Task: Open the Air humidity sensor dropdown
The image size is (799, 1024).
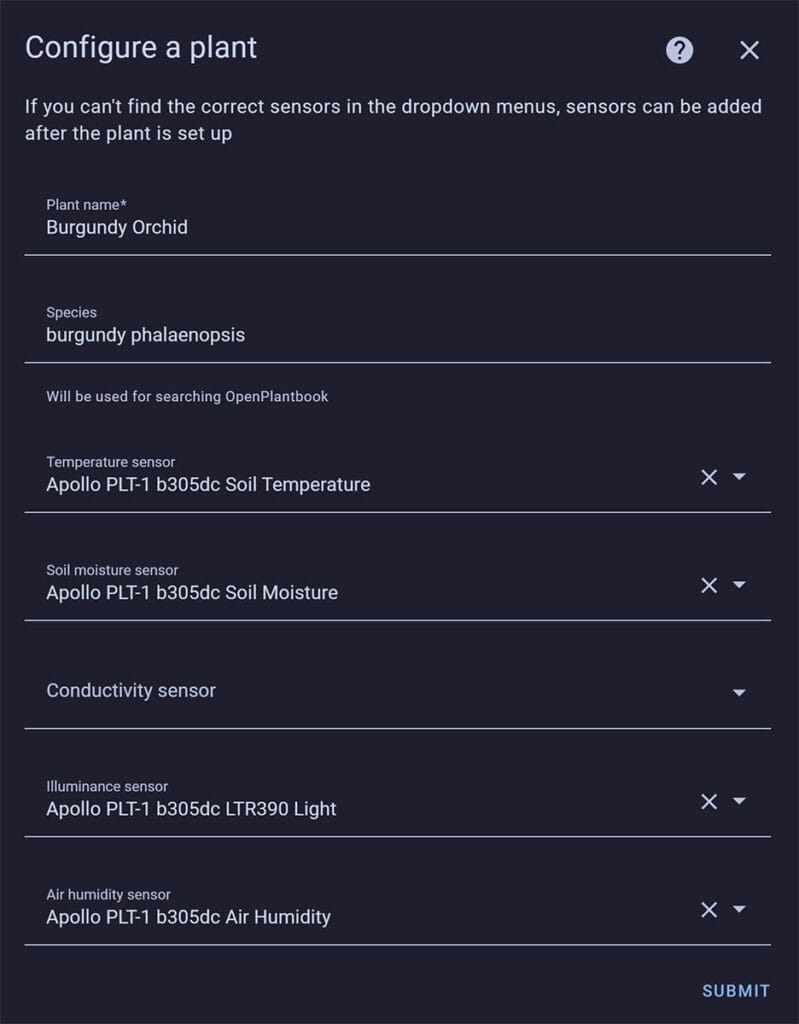Action: [x=740, y=909]
